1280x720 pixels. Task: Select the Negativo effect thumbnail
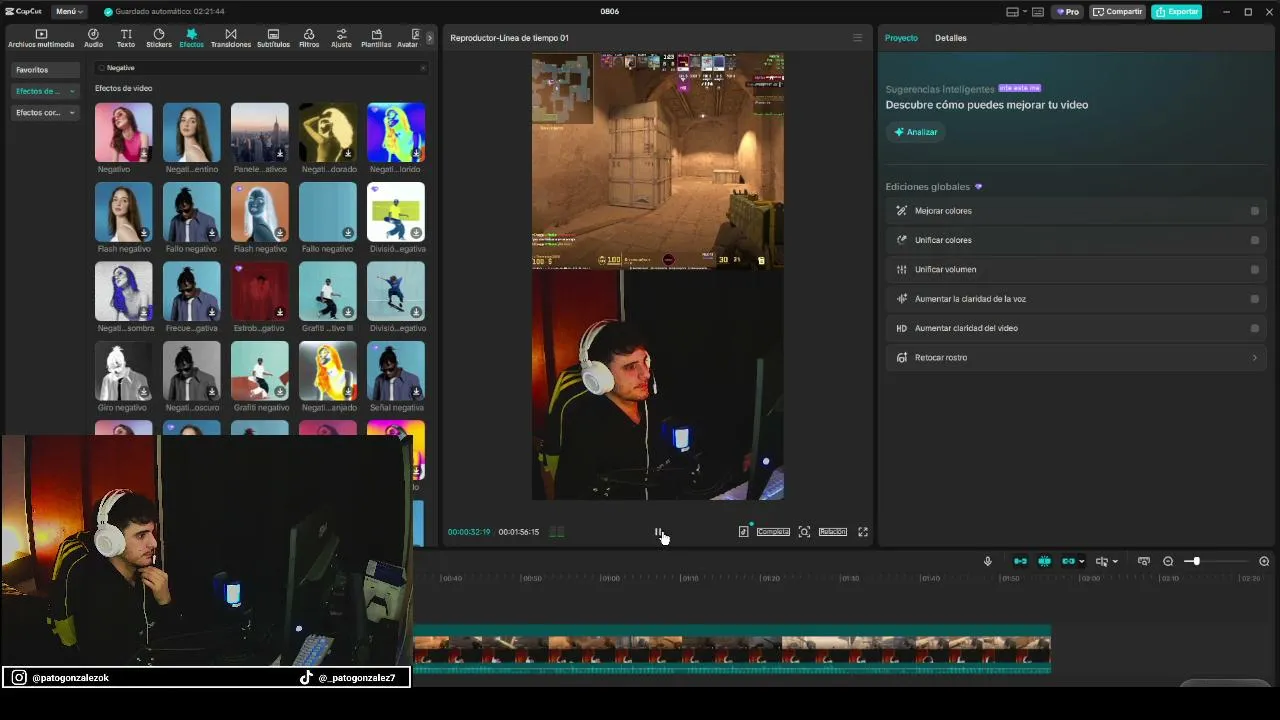click(x=124, y=132)
